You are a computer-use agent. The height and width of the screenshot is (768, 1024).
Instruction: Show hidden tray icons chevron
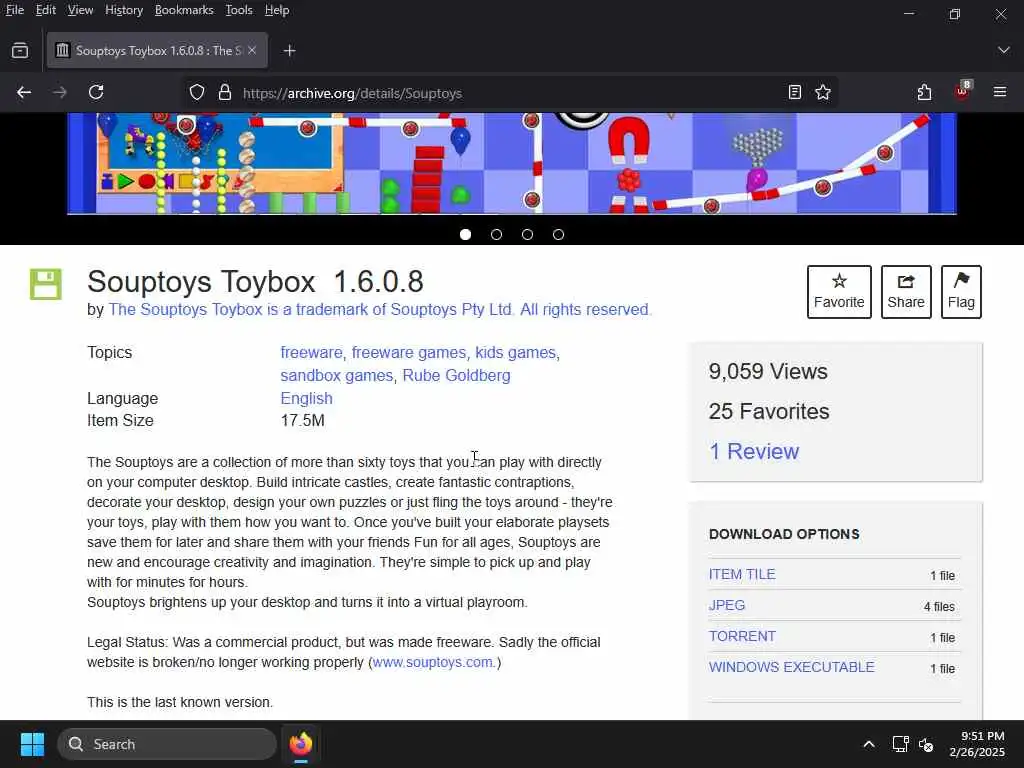tap(869, 744)
